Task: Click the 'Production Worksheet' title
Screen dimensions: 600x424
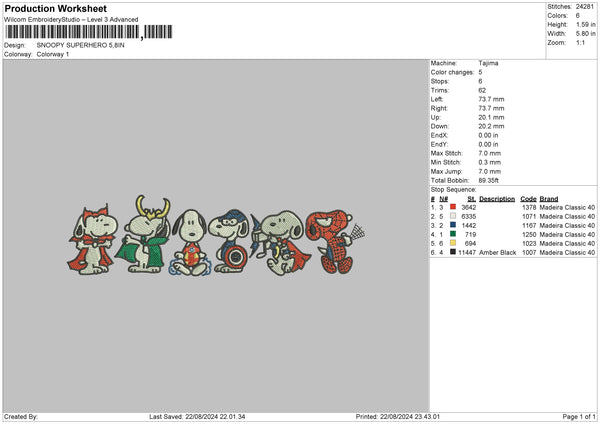Action: pos(55,8)
